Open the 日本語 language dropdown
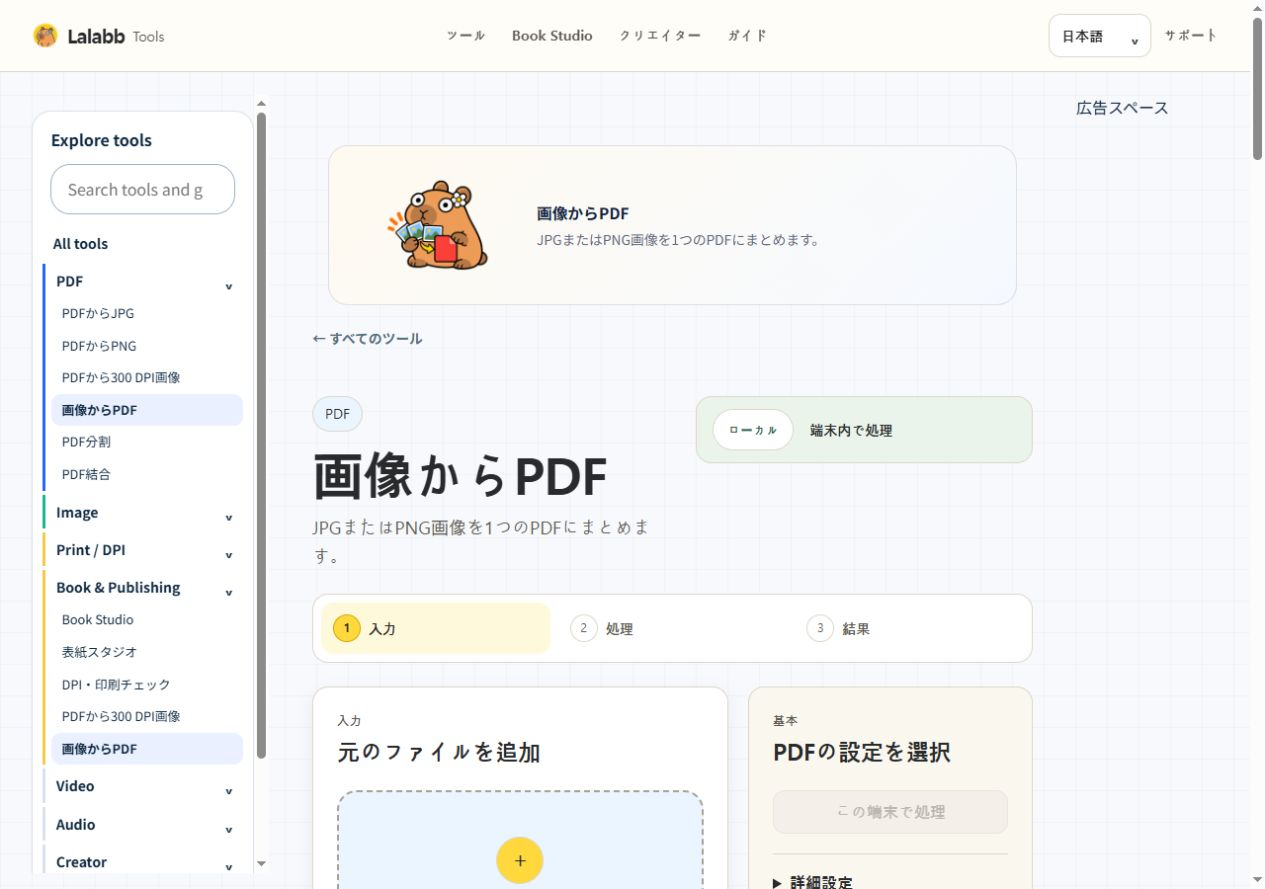The width and height of the screenshot is (1265, 889). [x=1100, y=36]
